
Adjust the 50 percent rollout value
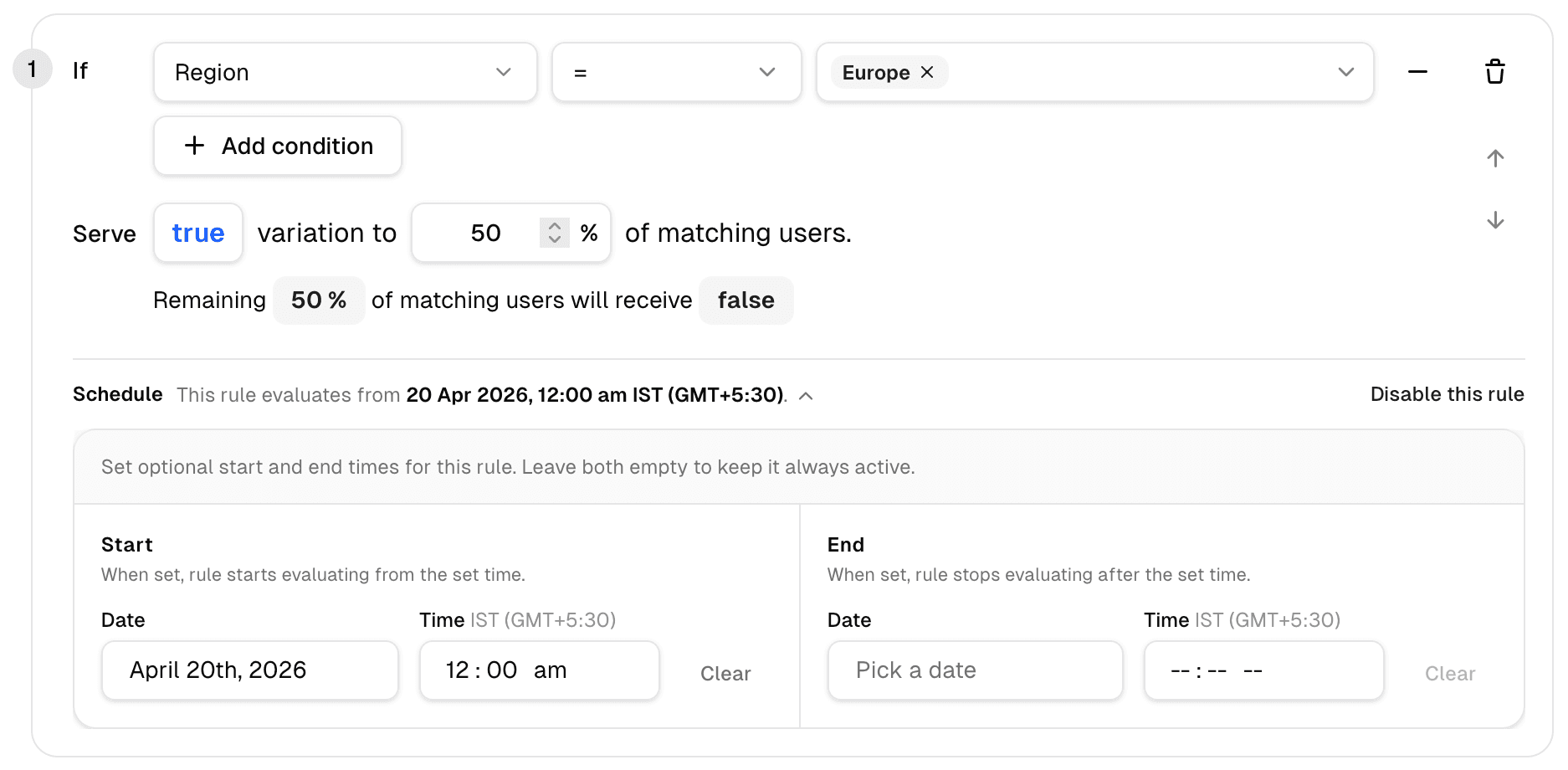(485, 233)
